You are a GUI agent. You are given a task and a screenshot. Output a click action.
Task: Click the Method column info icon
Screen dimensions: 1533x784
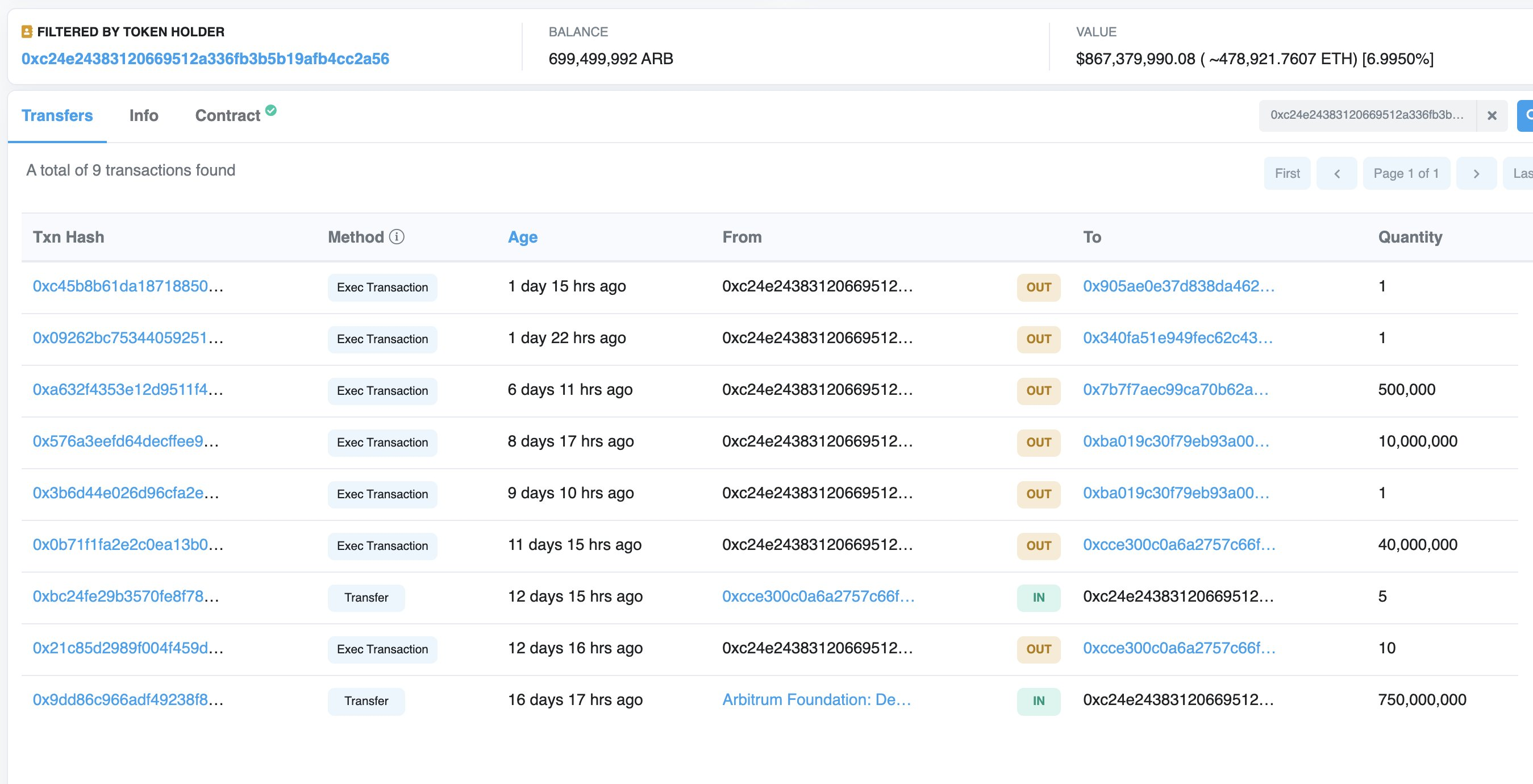pos(397,237)
